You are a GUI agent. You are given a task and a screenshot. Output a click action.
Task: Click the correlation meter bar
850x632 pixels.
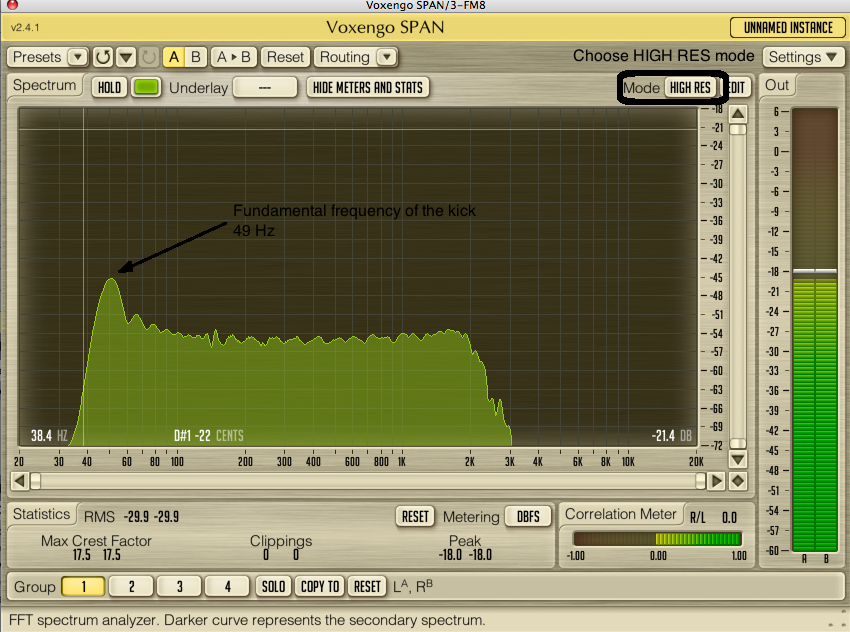[658, 539]
